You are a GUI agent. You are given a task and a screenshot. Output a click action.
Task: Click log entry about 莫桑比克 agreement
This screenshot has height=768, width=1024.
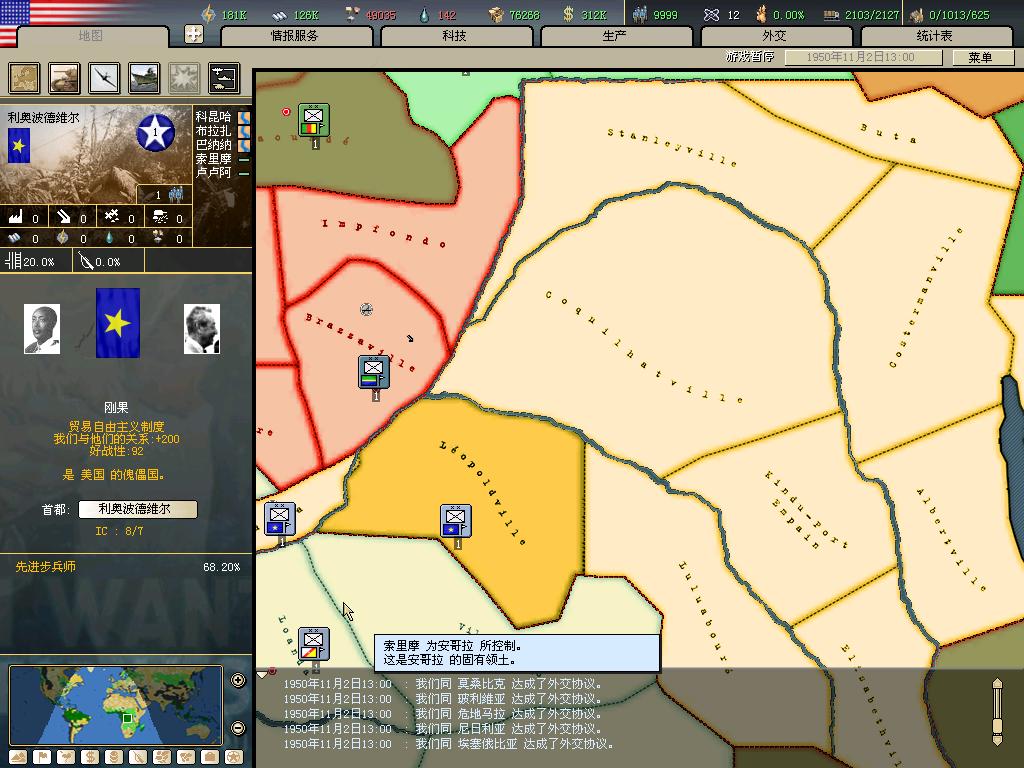(x=443, y=684)
